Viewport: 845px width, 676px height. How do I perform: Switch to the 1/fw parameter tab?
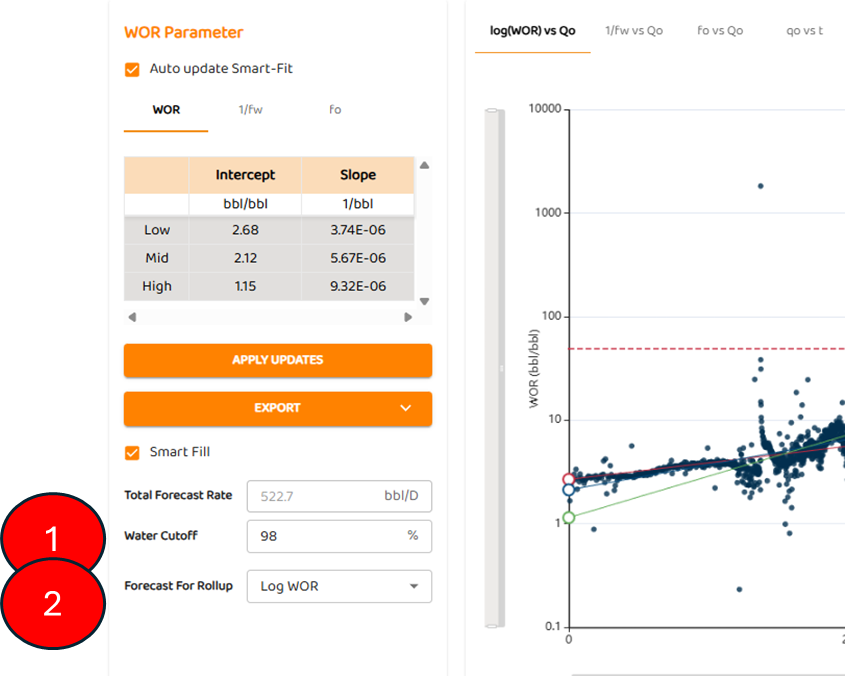click(x=250, y=110)
